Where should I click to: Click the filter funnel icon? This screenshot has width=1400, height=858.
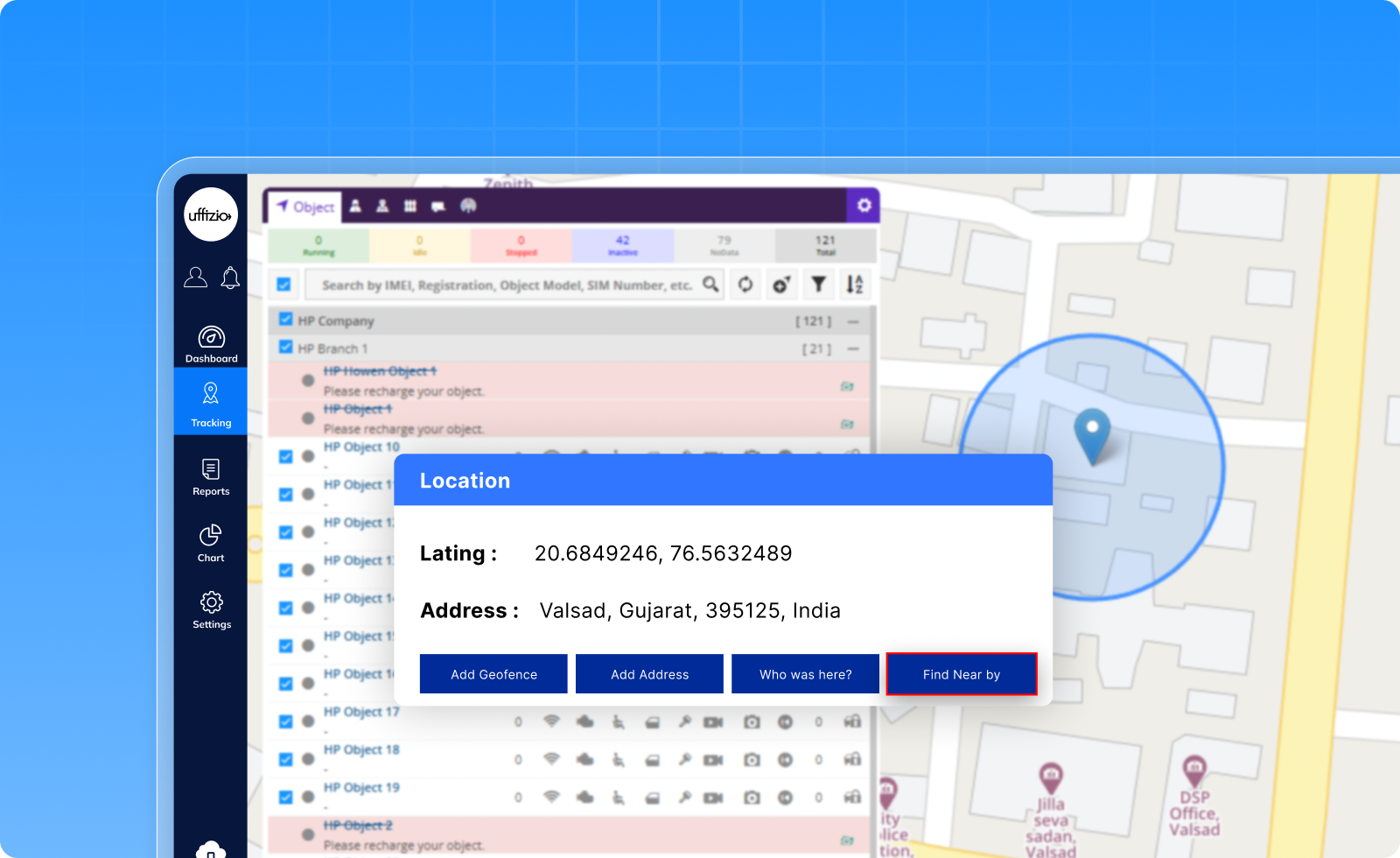tap(818, 285)
